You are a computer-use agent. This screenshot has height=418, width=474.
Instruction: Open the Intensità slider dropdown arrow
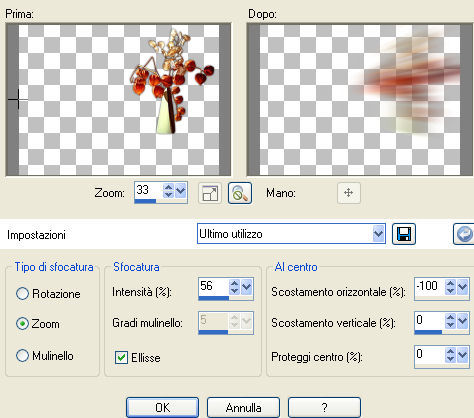coord(247,287)
